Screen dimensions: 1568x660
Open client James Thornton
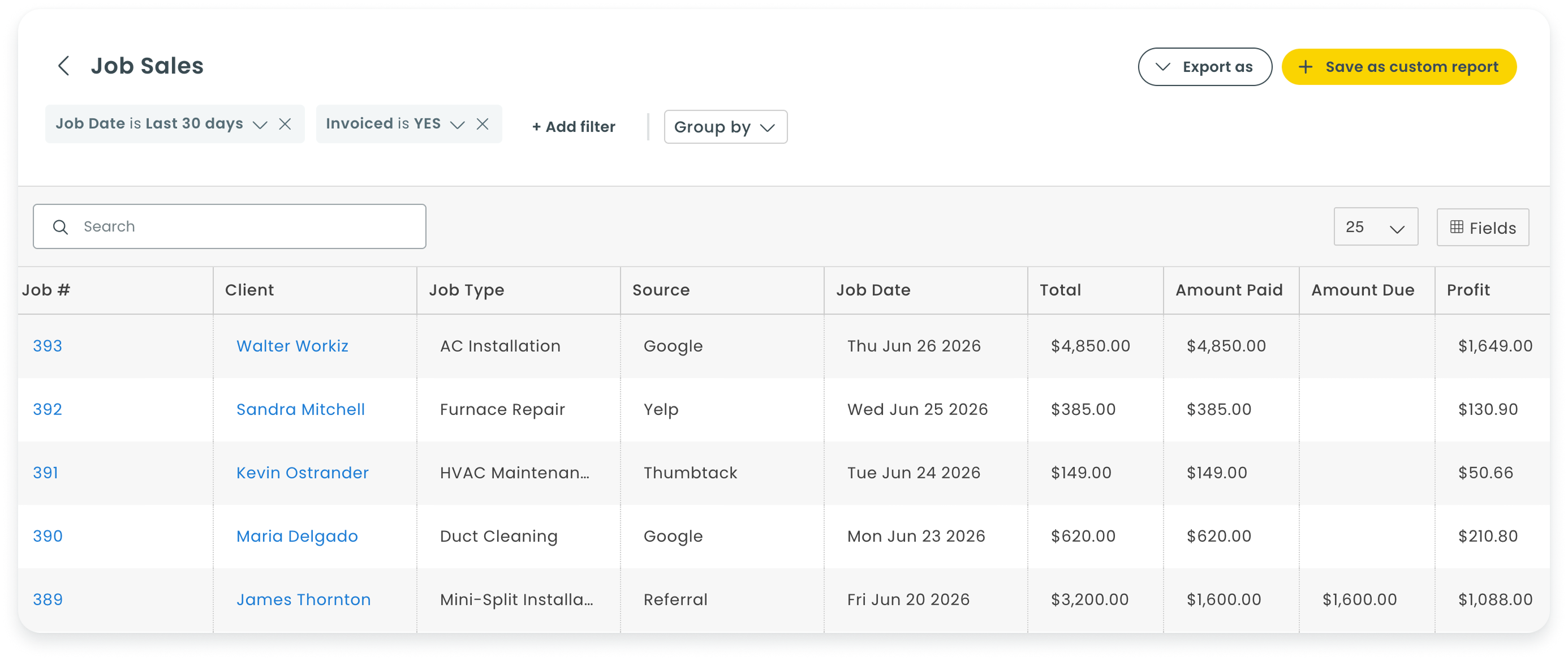pos(304,600)
